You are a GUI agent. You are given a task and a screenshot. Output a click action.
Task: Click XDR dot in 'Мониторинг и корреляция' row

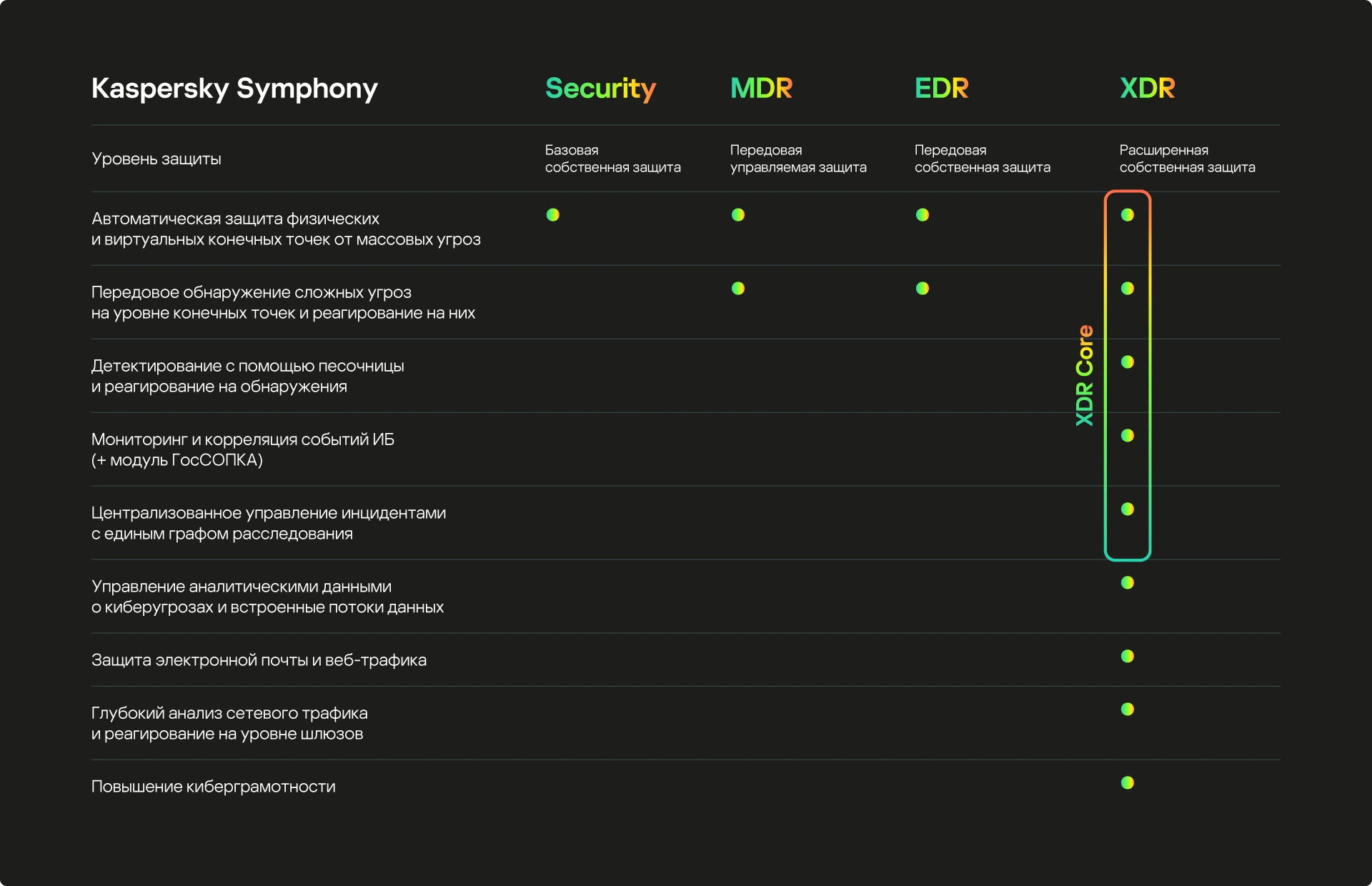click(x=1128, y=436)
